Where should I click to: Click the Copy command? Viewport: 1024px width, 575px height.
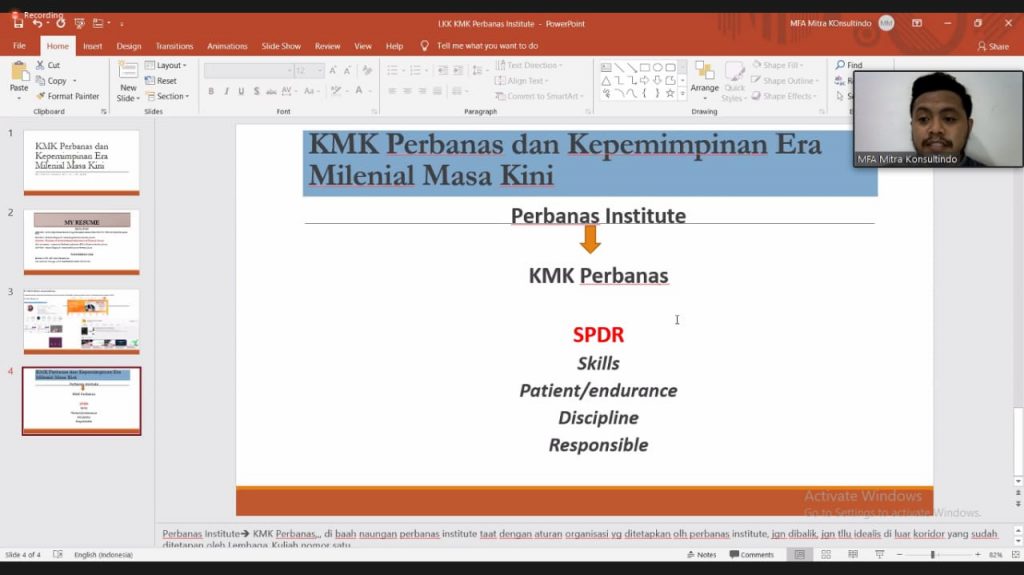point(52,81)
